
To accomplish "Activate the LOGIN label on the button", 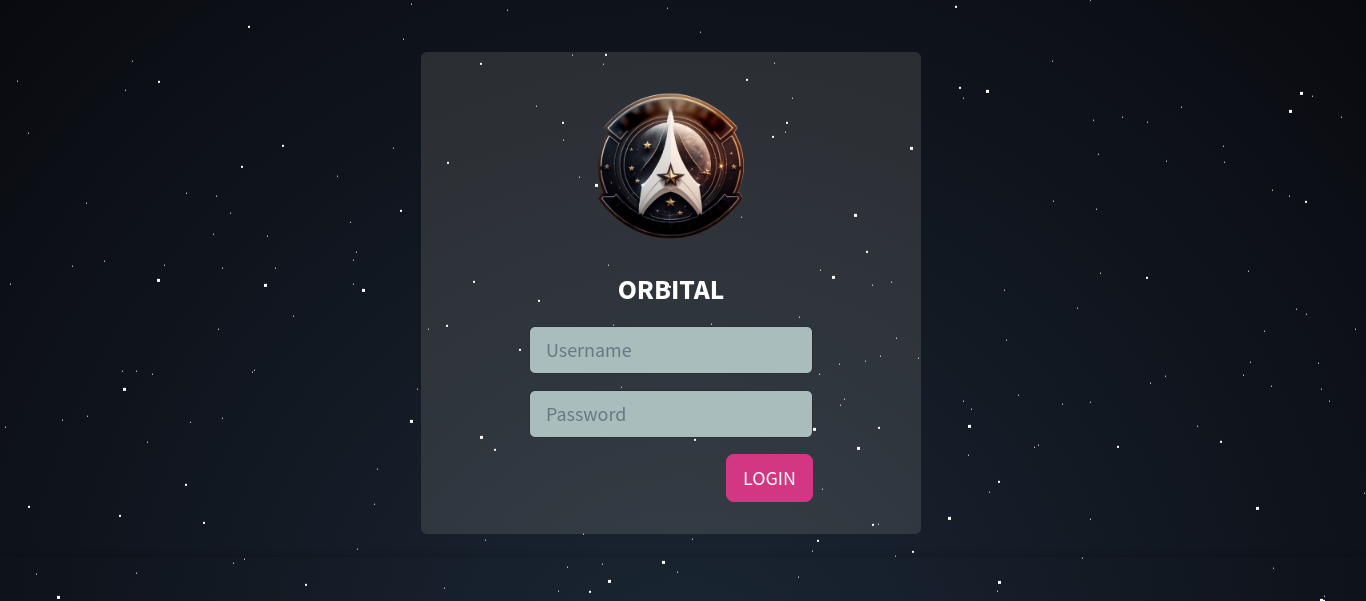I will [769, 478].
